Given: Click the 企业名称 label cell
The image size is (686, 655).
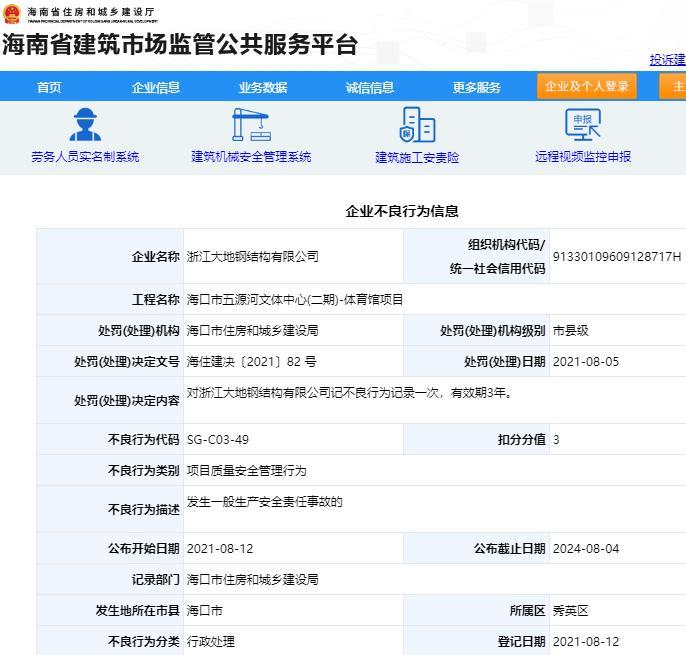Looking at the screenshot, I should pyautogui.click(x=110, y=256).
